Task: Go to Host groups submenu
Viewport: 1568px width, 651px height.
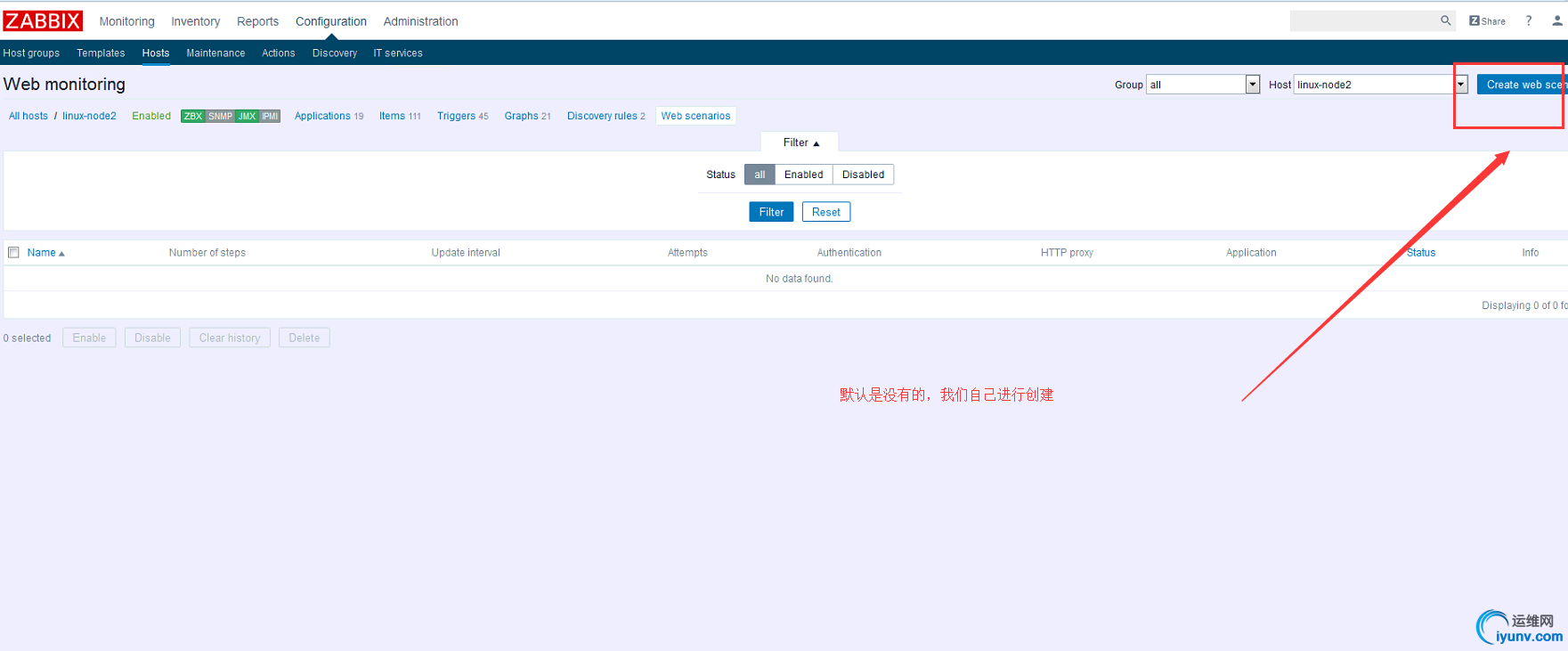Action: pyautogui.click(x=31, y=53)
